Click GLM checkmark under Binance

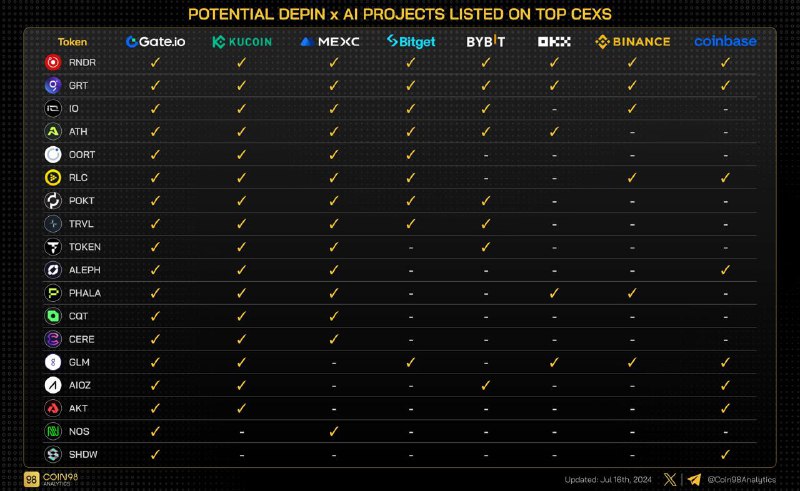click(x=632, y=362)
